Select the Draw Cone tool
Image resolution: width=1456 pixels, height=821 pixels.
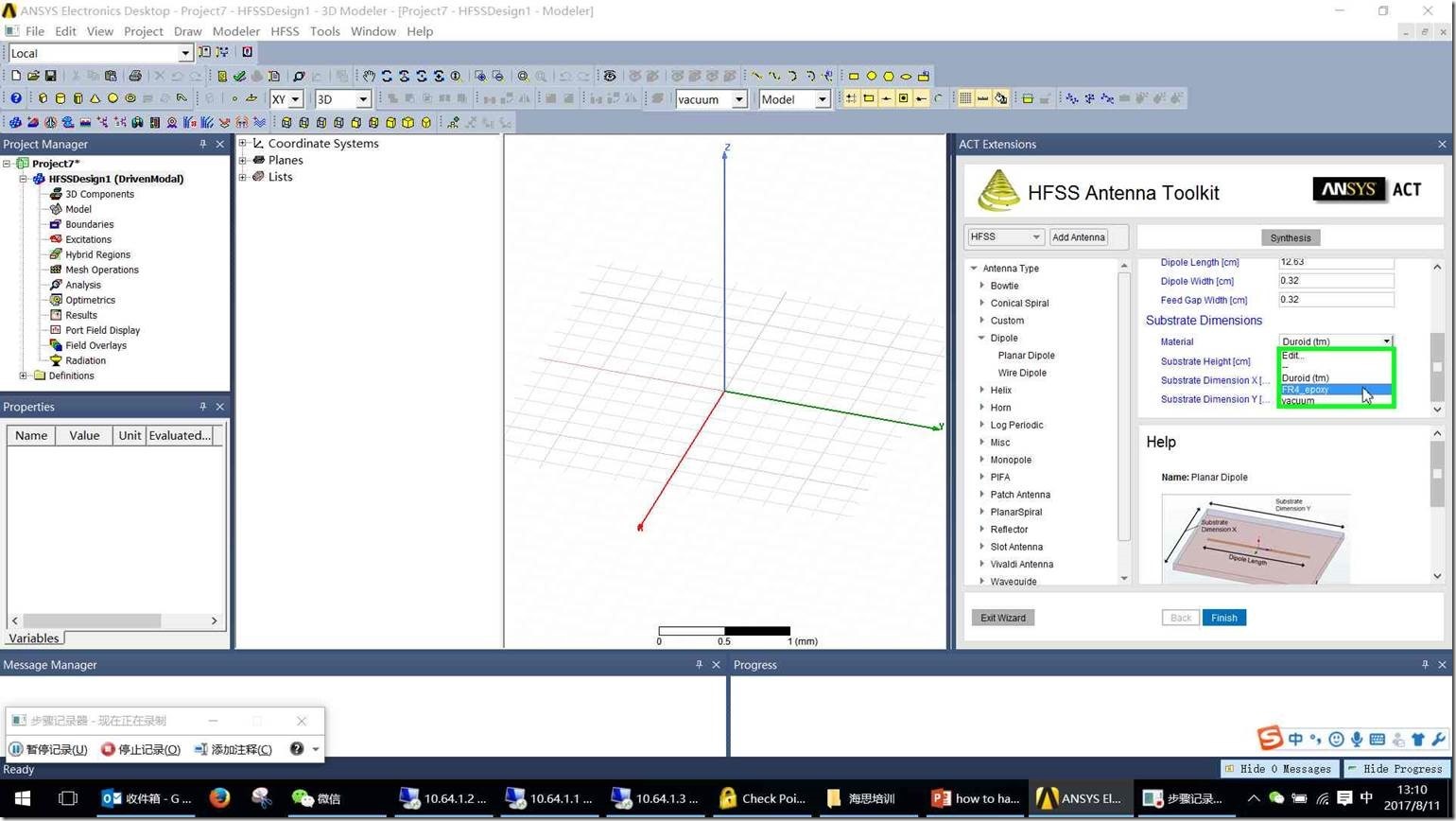tap(95, 98)
